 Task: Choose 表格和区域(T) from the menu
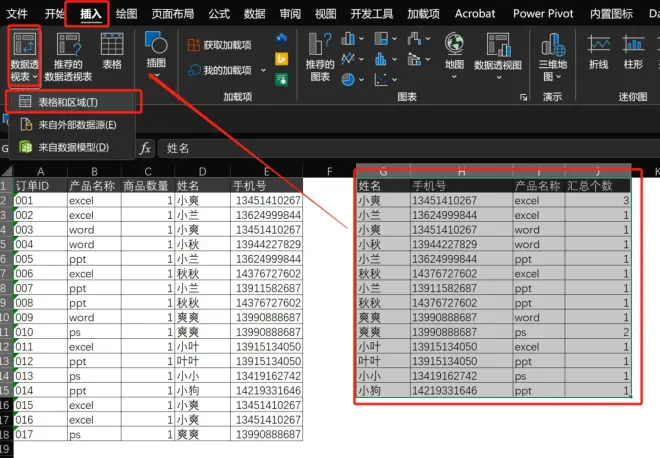tap(72, 102)
